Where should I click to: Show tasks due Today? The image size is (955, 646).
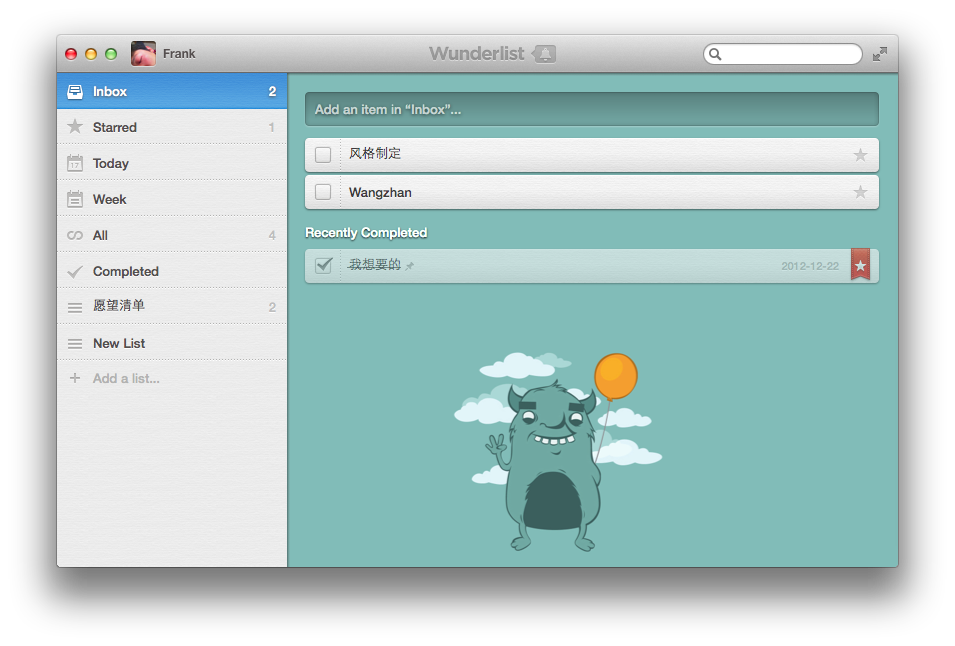point(172,163)
